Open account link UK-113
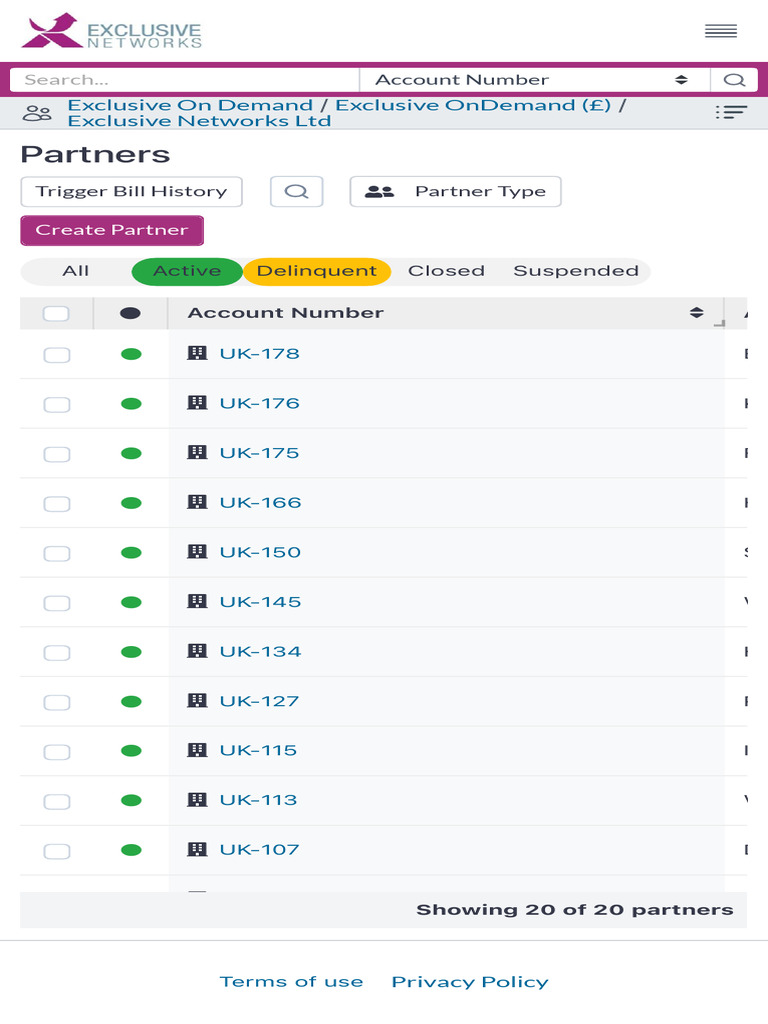The image size is (768, 1024). click(258, 799)
